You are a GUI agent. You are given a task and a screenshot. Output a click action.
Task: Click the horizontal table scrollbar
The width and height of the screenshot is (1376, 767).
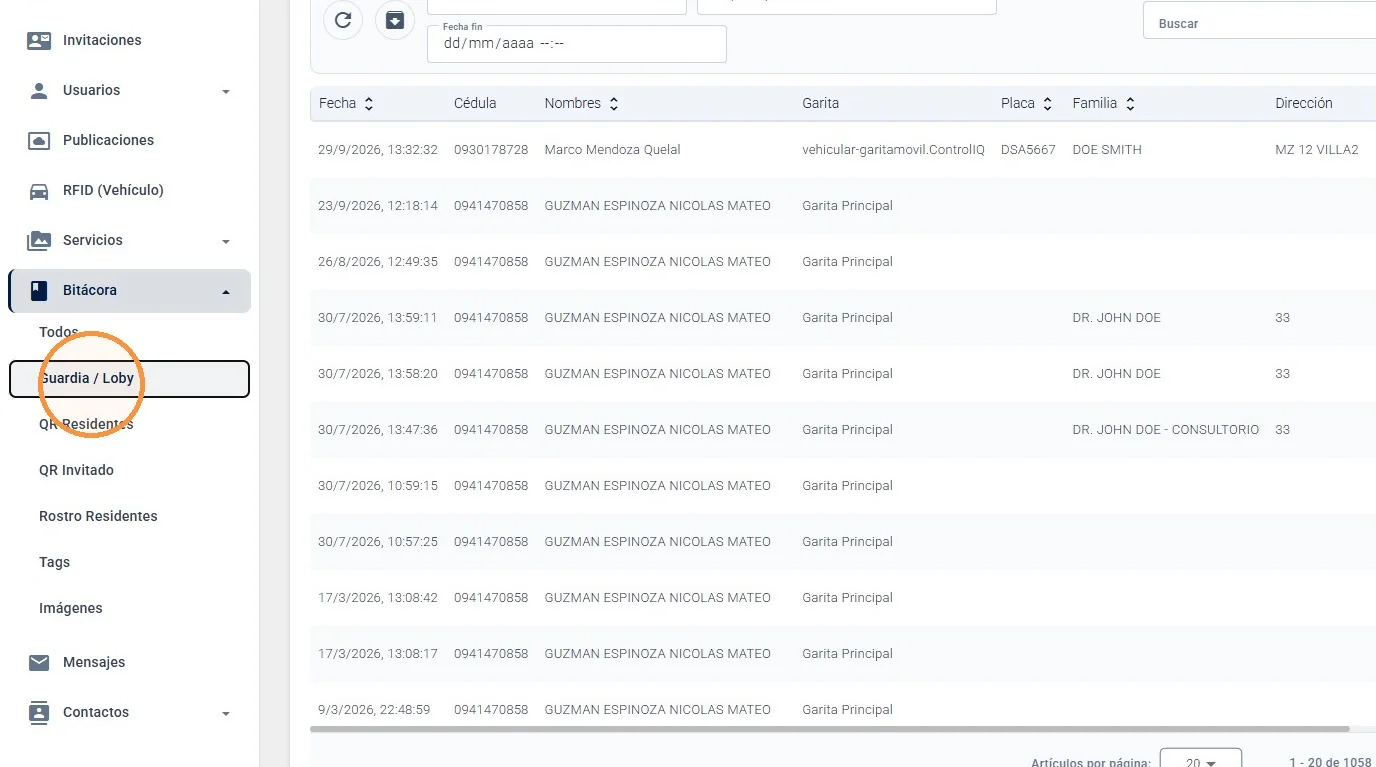pos(830,729)
